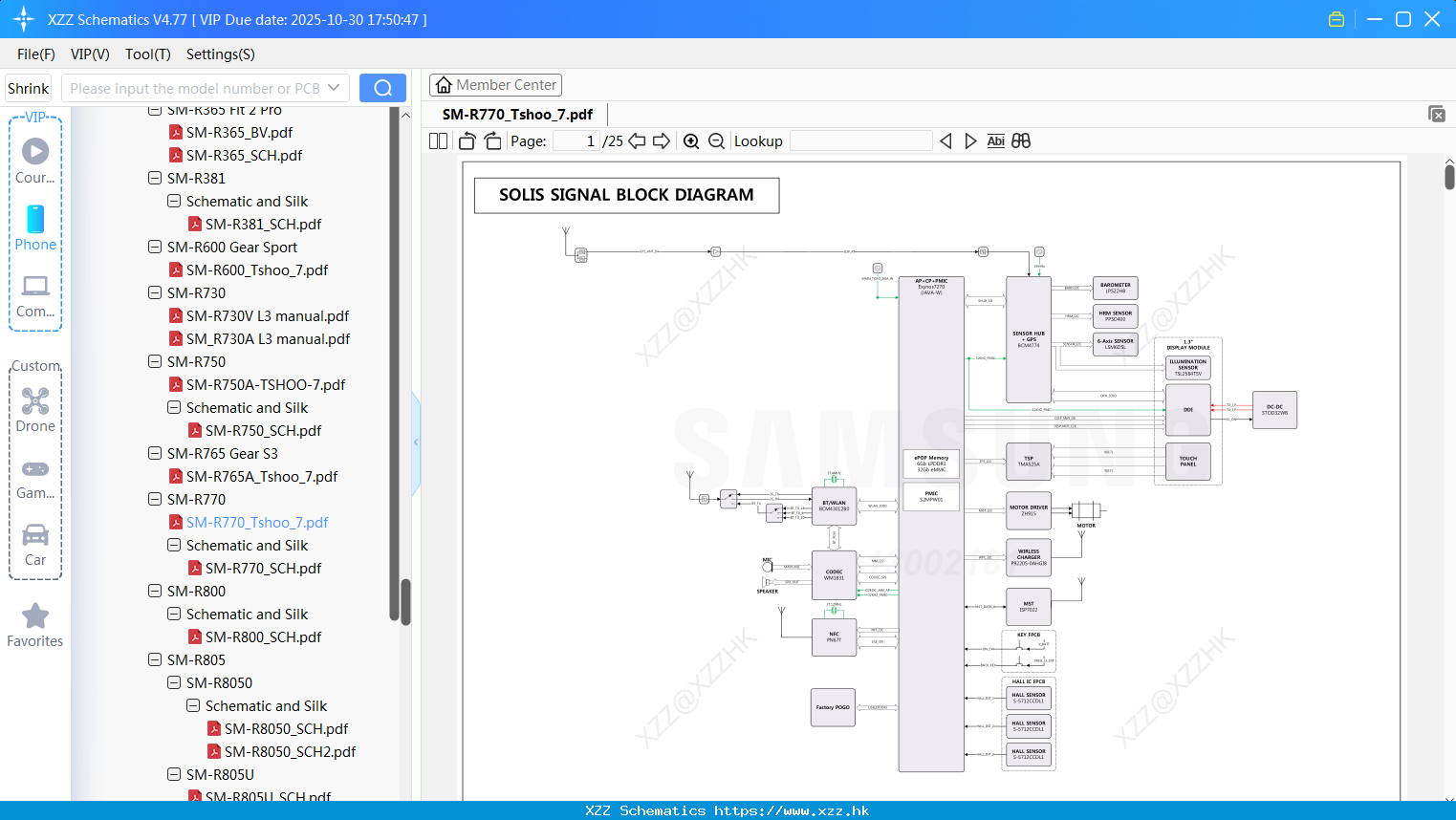Click the Lookup text field
The image size is (1456, 820).
coord(860,141)
